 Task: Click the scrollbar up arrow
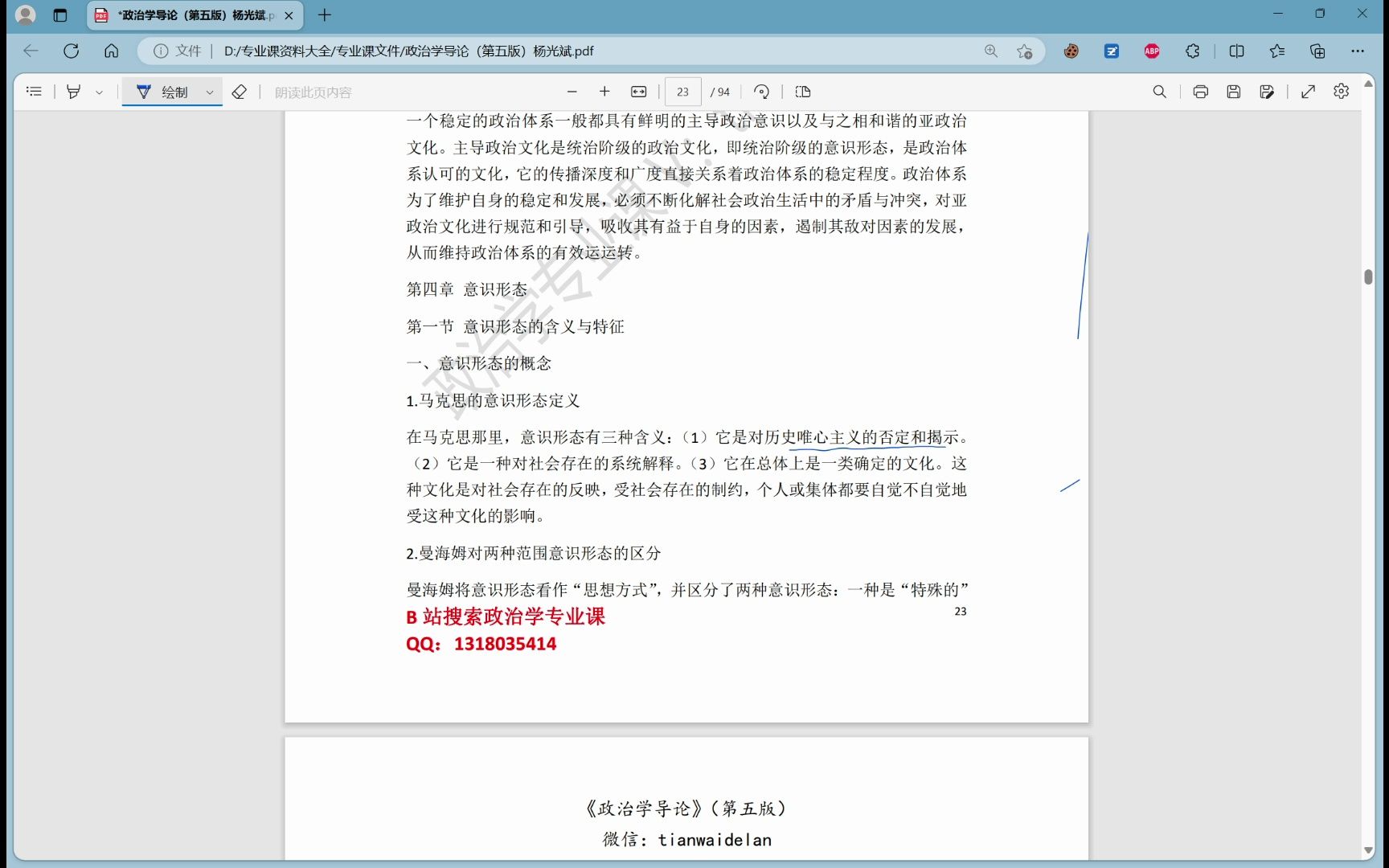click(x=1368, y=82)
